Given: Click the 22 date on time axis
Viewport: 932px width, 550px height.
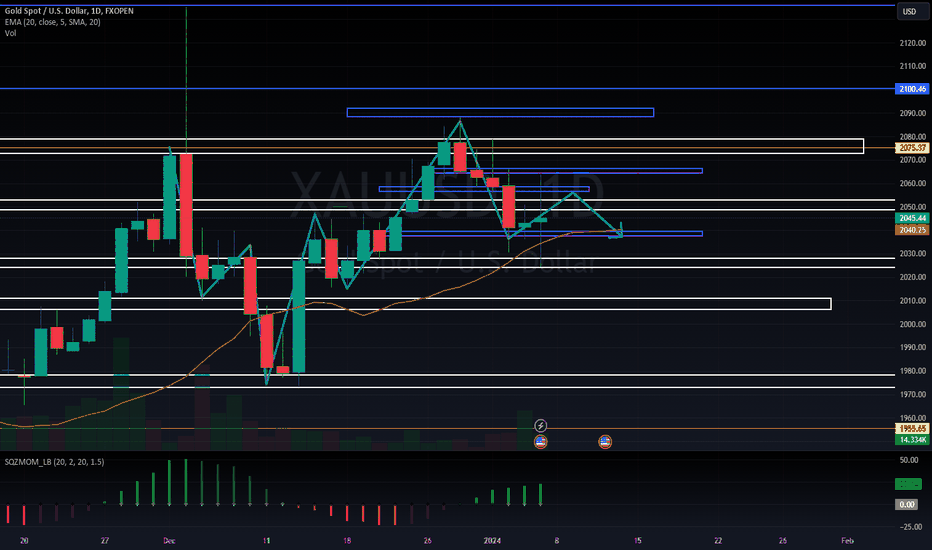Looking at the screenshot, I should pyautogui.click(x=718, y=540).
